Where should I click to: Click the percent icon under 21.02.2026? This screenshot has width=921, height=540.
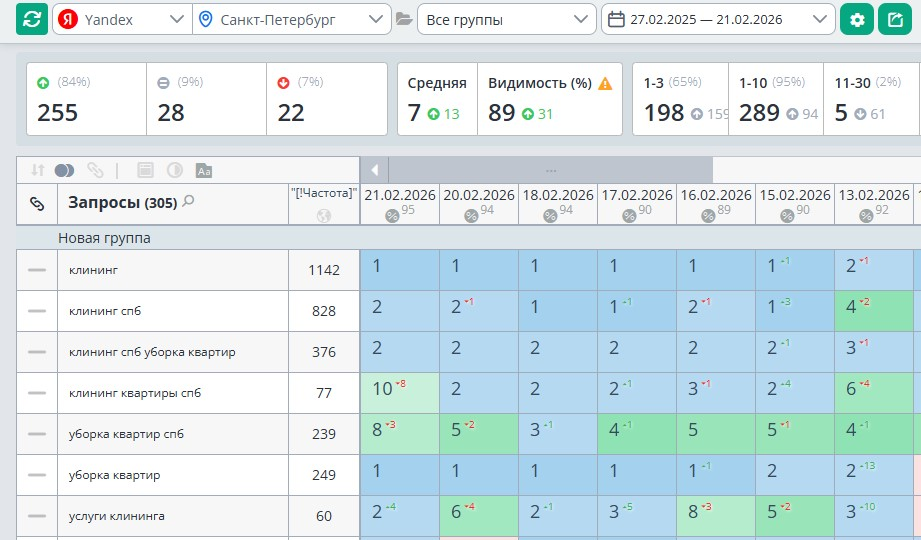392,216
